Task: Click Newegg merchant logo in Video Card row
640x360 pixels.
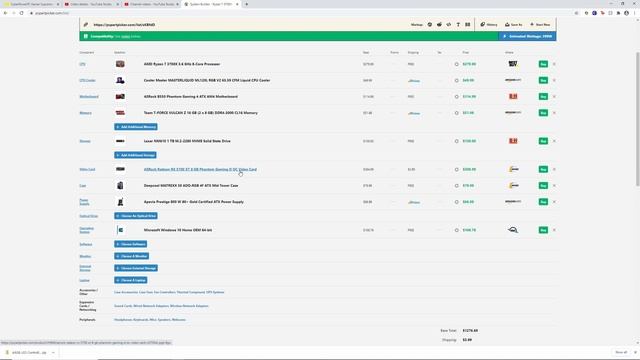Action: [513, 169]
